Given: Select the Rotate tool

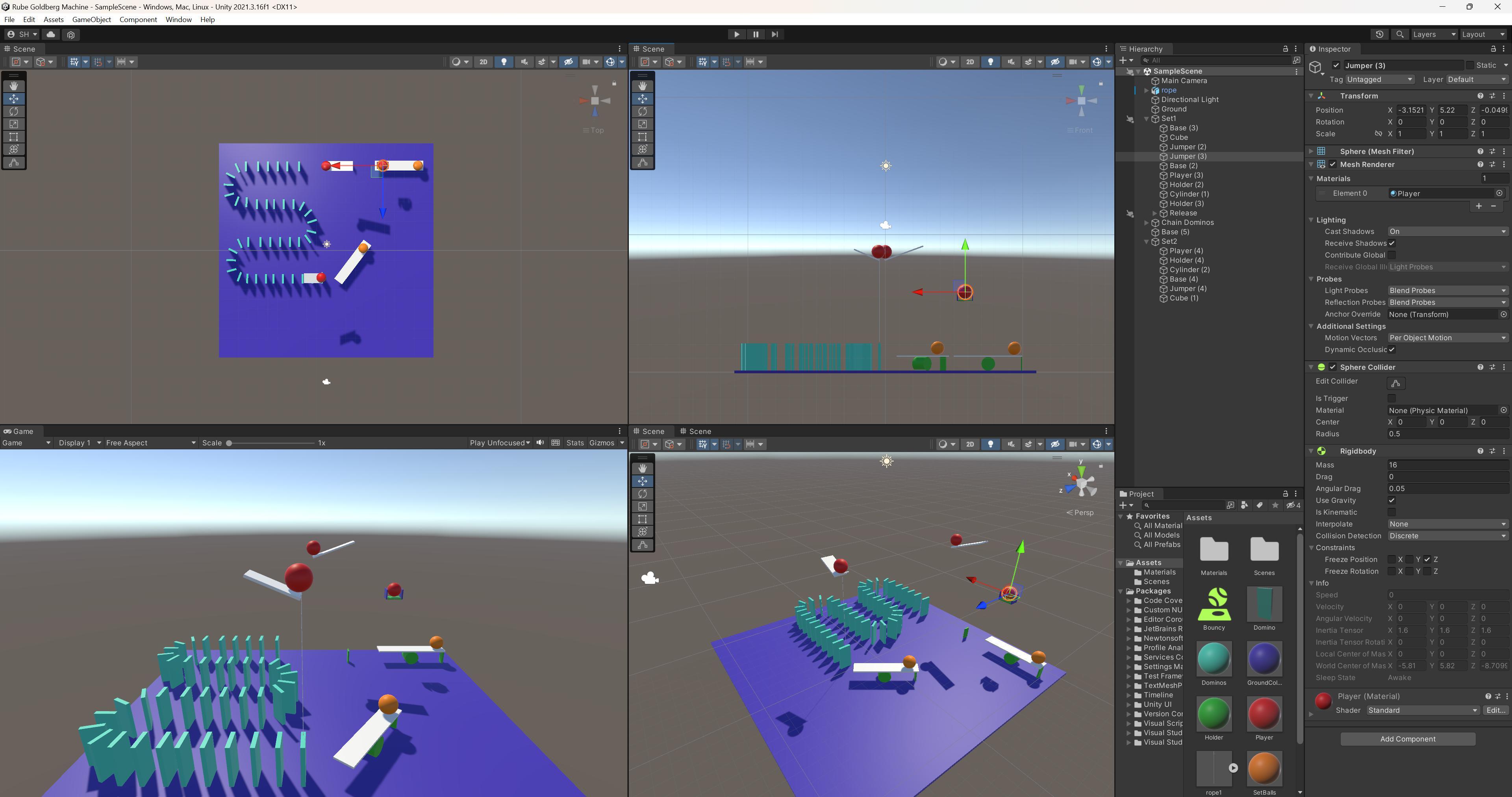Looking at the screenshot, I should (x=13, y=111).
